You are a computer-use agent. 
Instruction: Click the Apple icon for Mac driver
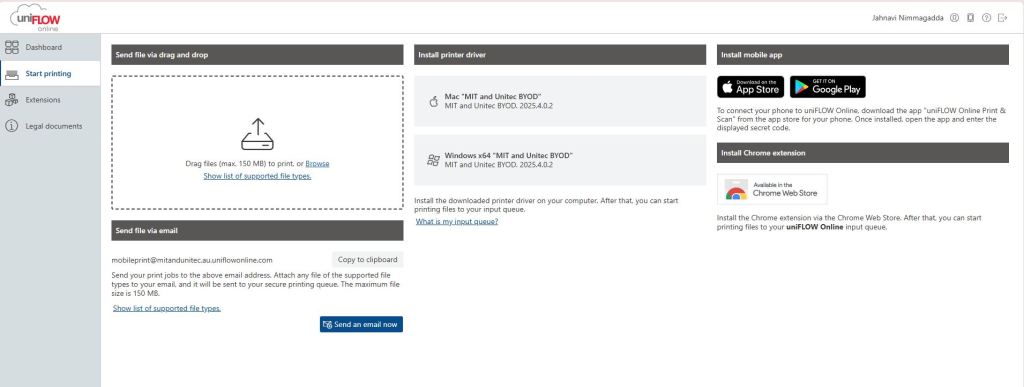(433, 101)
